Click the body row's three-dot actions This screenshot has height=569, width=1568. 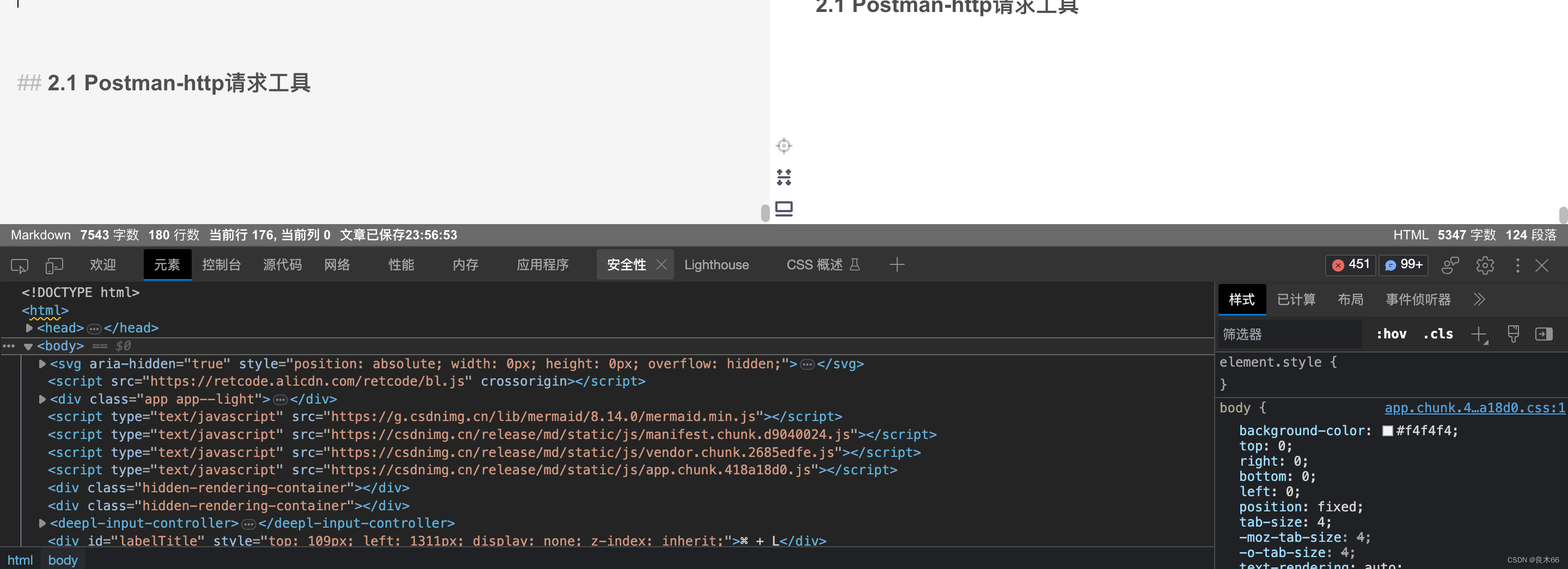9,346
